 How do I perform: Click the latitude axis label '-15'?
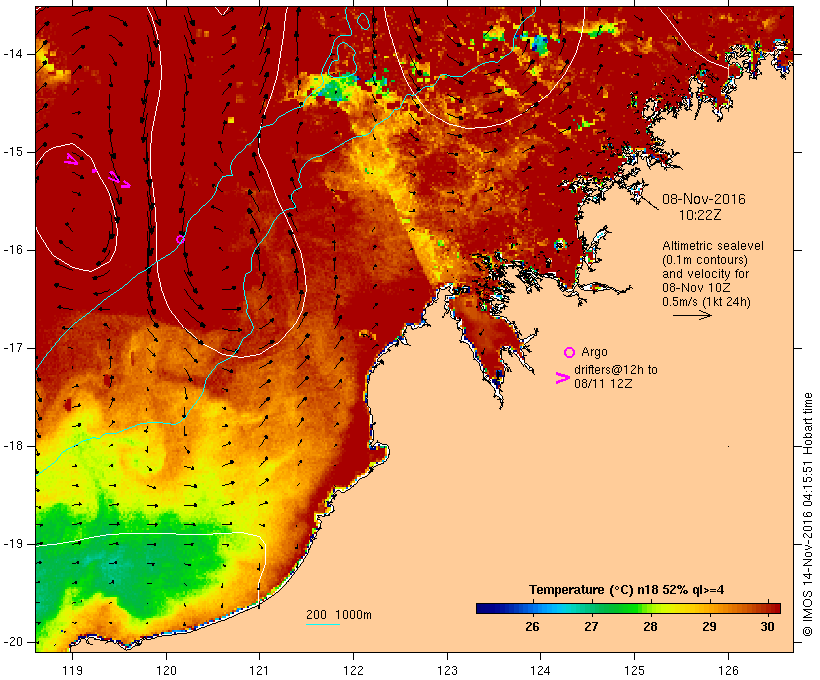point(13,152)
